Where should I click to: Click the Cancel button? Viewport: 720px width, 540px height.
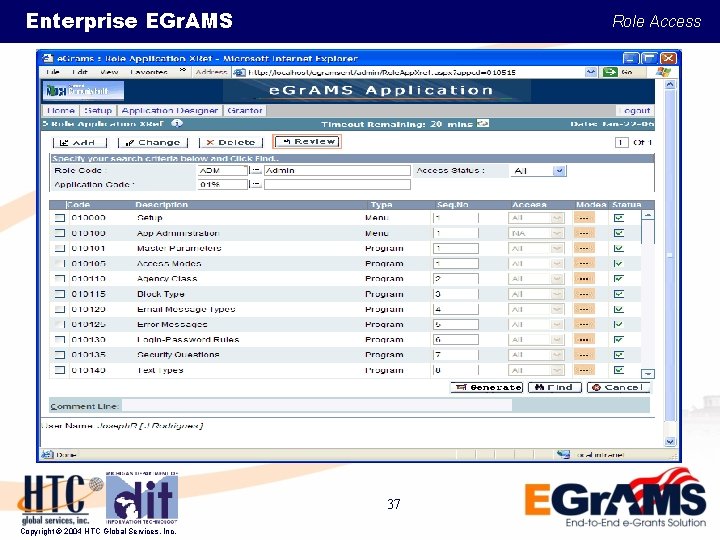[619, 387]
